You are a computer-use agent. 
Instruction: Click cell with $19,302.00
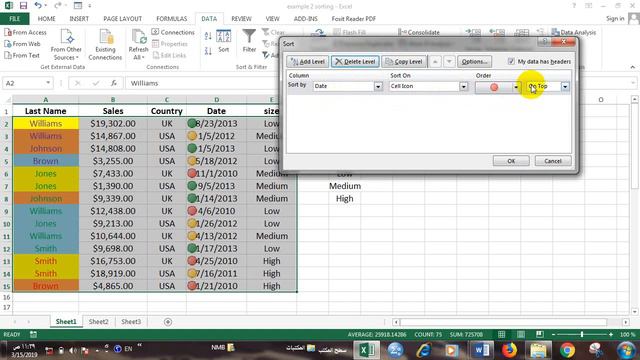click(113, 123)
